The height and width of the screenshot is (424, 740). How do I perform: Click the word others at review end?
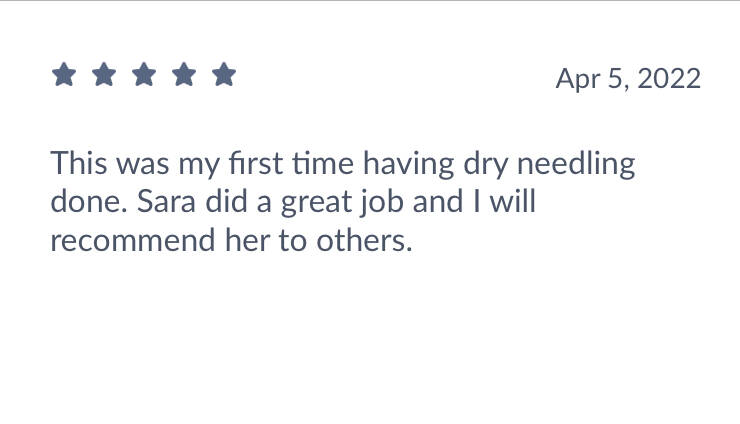(372, 241)
